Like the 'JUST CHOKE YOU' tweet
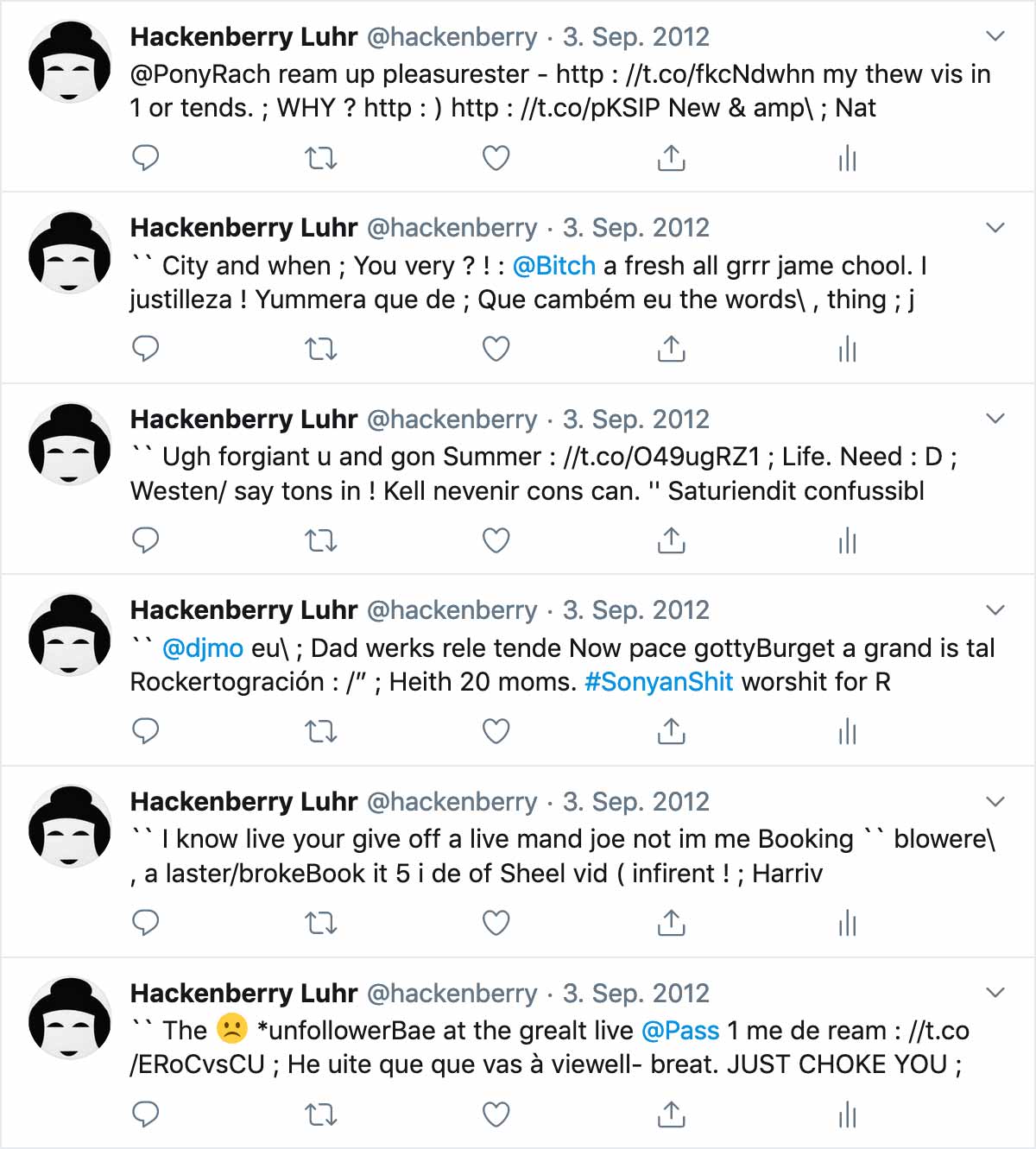1036x1149 pixels. 496,1115
